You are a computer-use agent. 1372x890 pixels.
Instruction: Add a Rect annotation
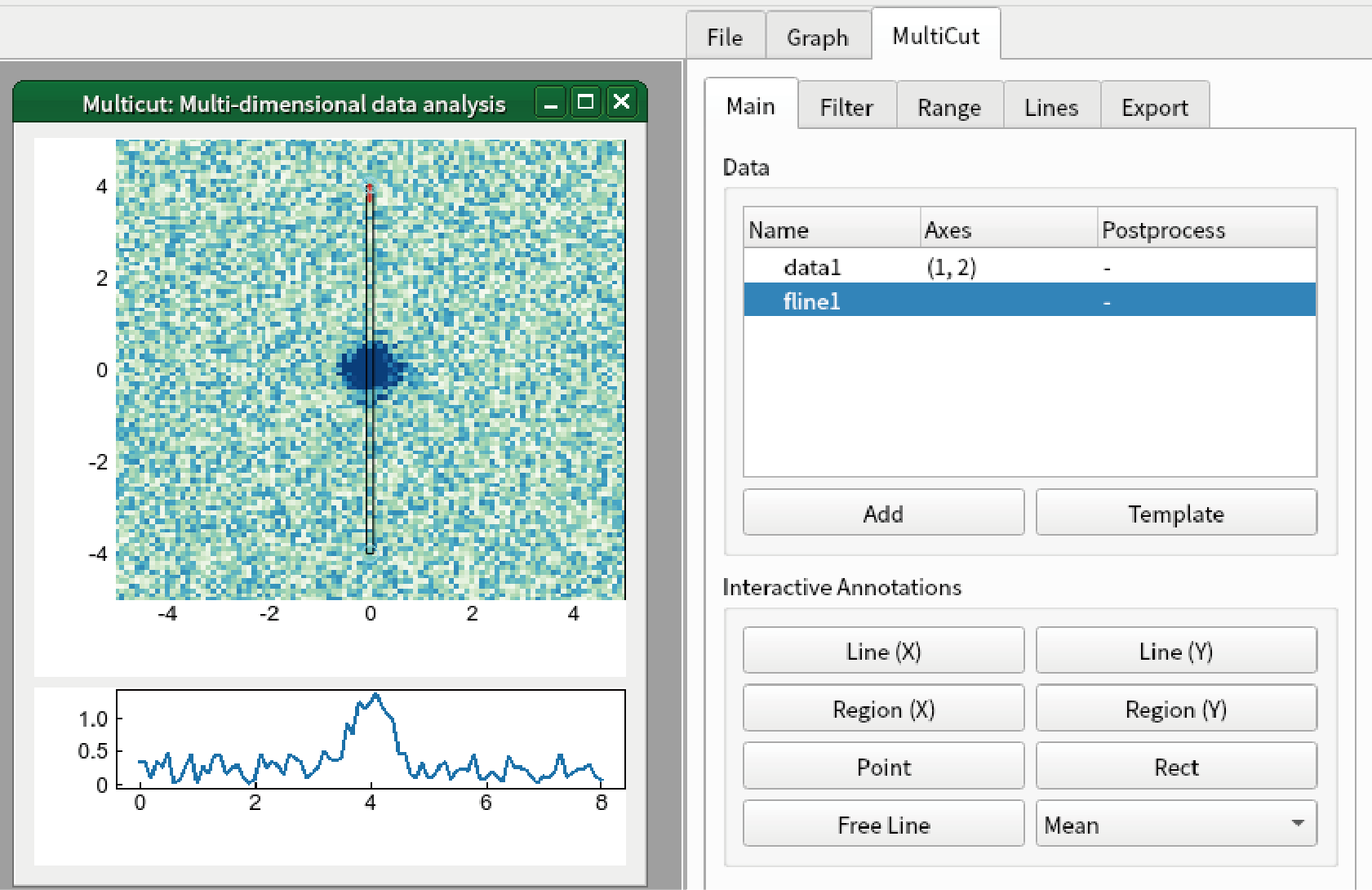[x=1176, y=767]
